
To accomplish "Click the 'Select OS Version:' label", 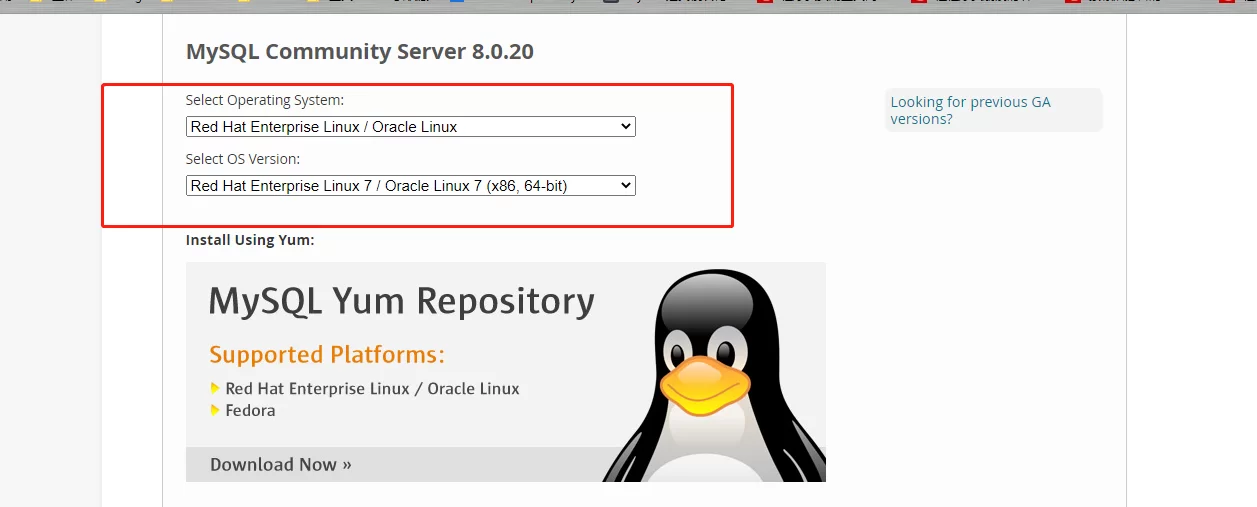I will (x=243, y=158).
